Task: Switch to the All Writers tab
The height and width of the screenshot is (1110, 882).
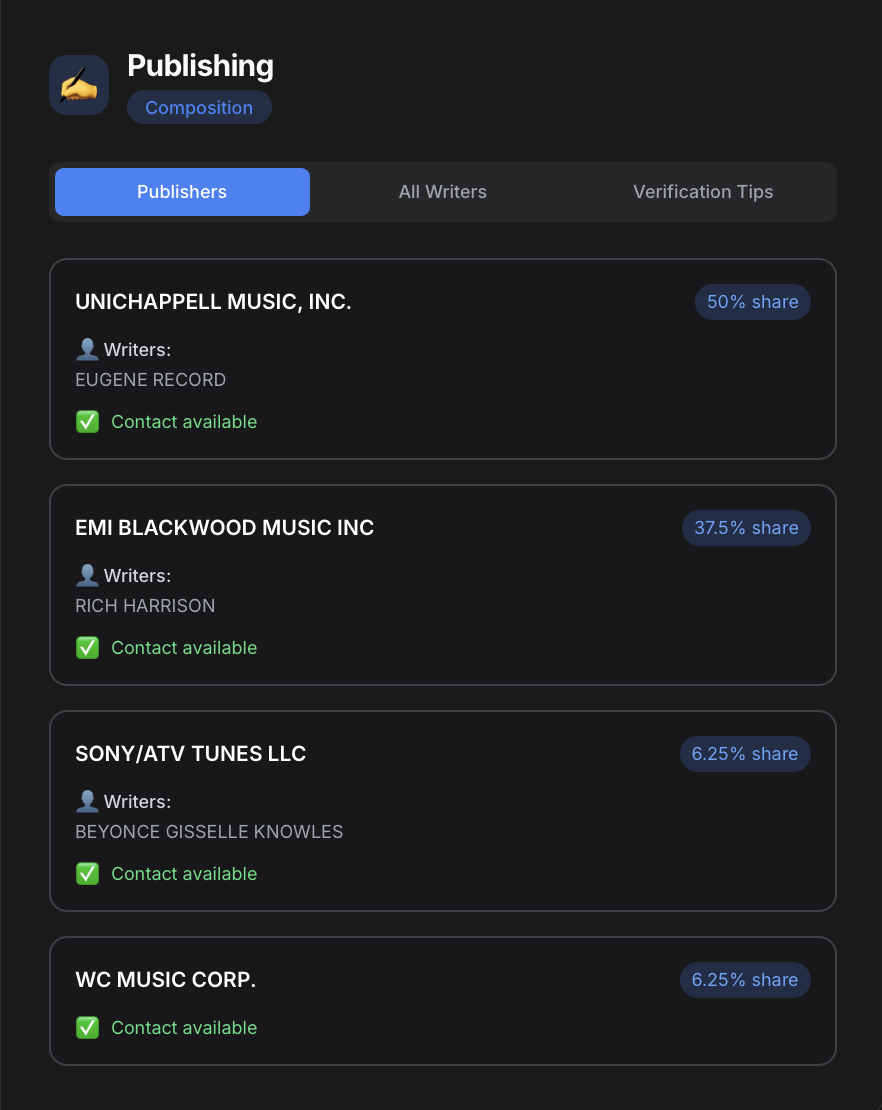Action: coord(443,191)
